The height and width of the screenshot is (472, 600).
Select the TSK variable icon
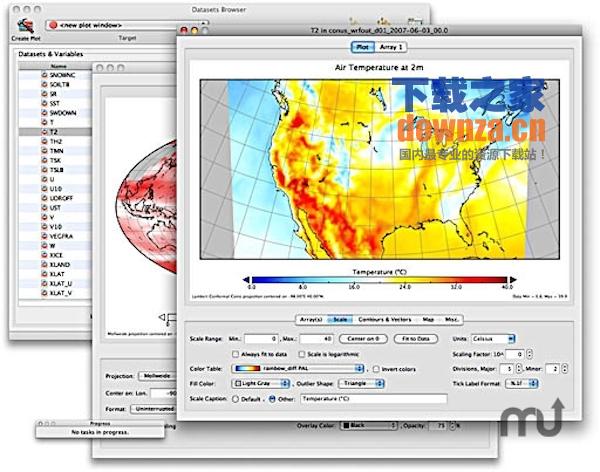(44, 159)
